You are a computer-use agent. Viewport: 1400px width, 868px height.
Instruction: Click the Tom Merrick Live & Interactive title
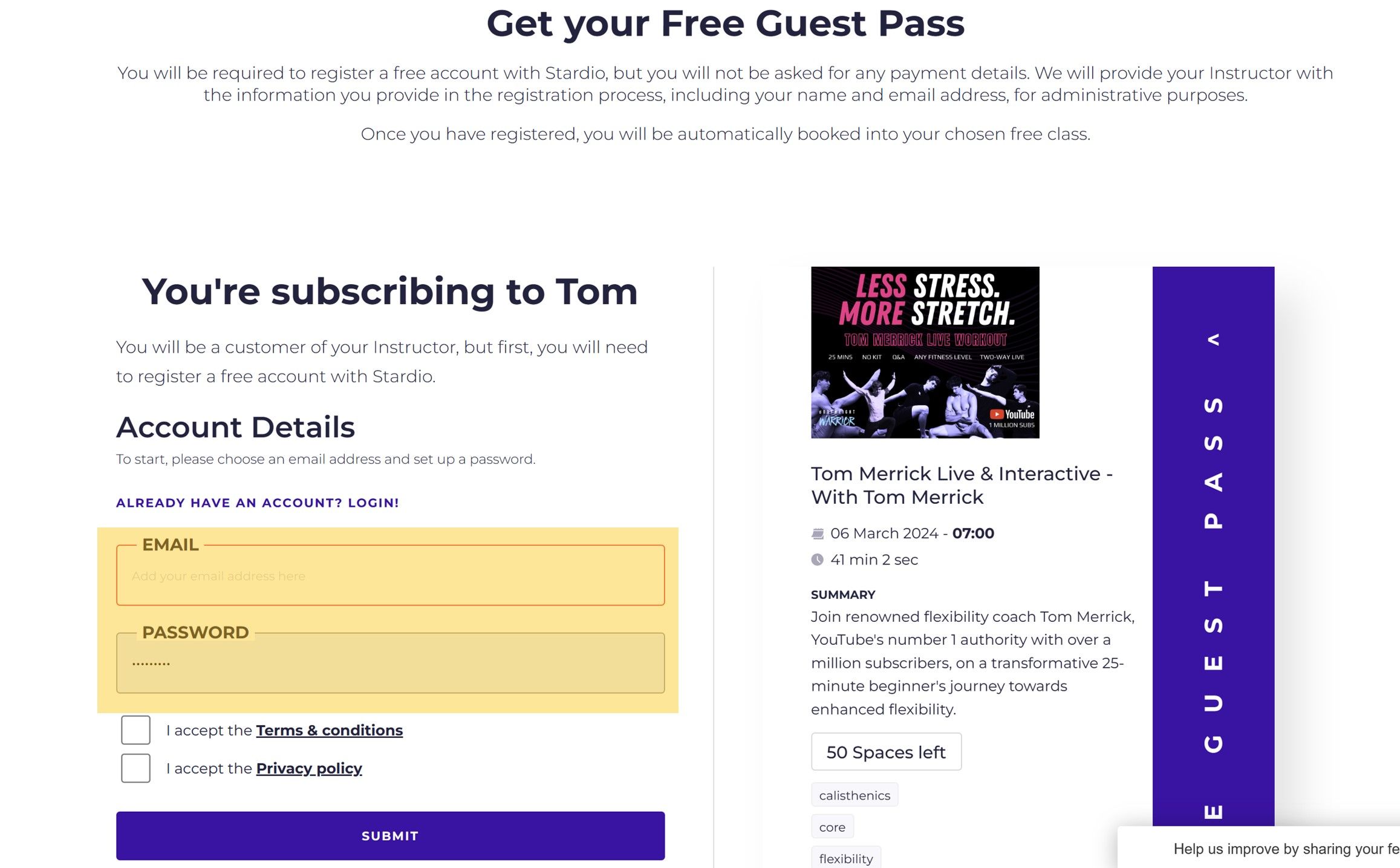pyautogui.click(x=961, y=485)
